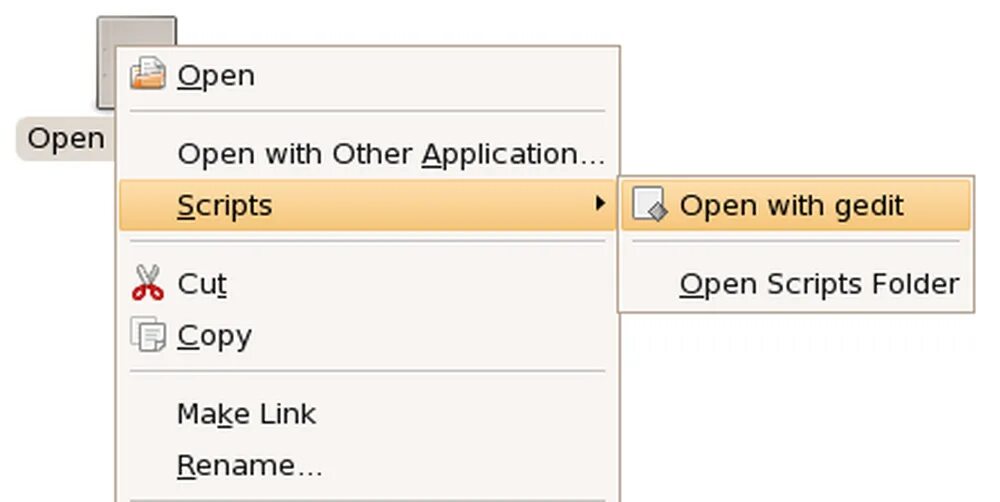Select the highlighted Scripts menu item
Image resolution: width=1000 pixels, height=502 pixels.
367,205
